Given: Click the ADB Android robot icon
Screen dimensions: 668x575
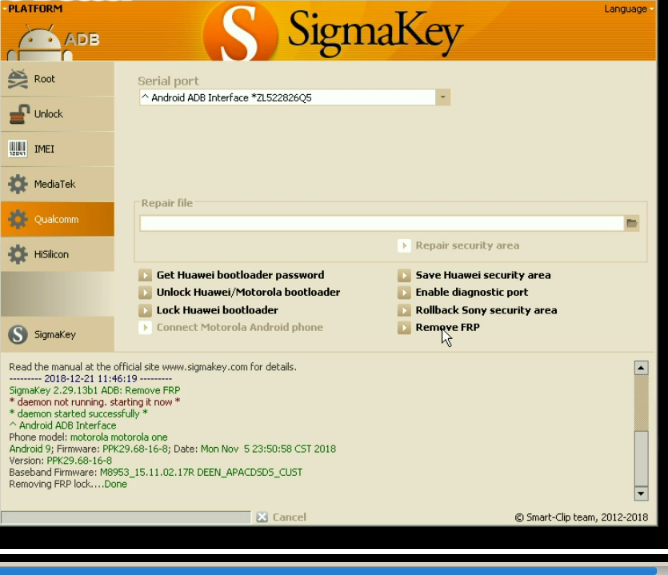Looking at the screenshot, I should tap(40, 43).
